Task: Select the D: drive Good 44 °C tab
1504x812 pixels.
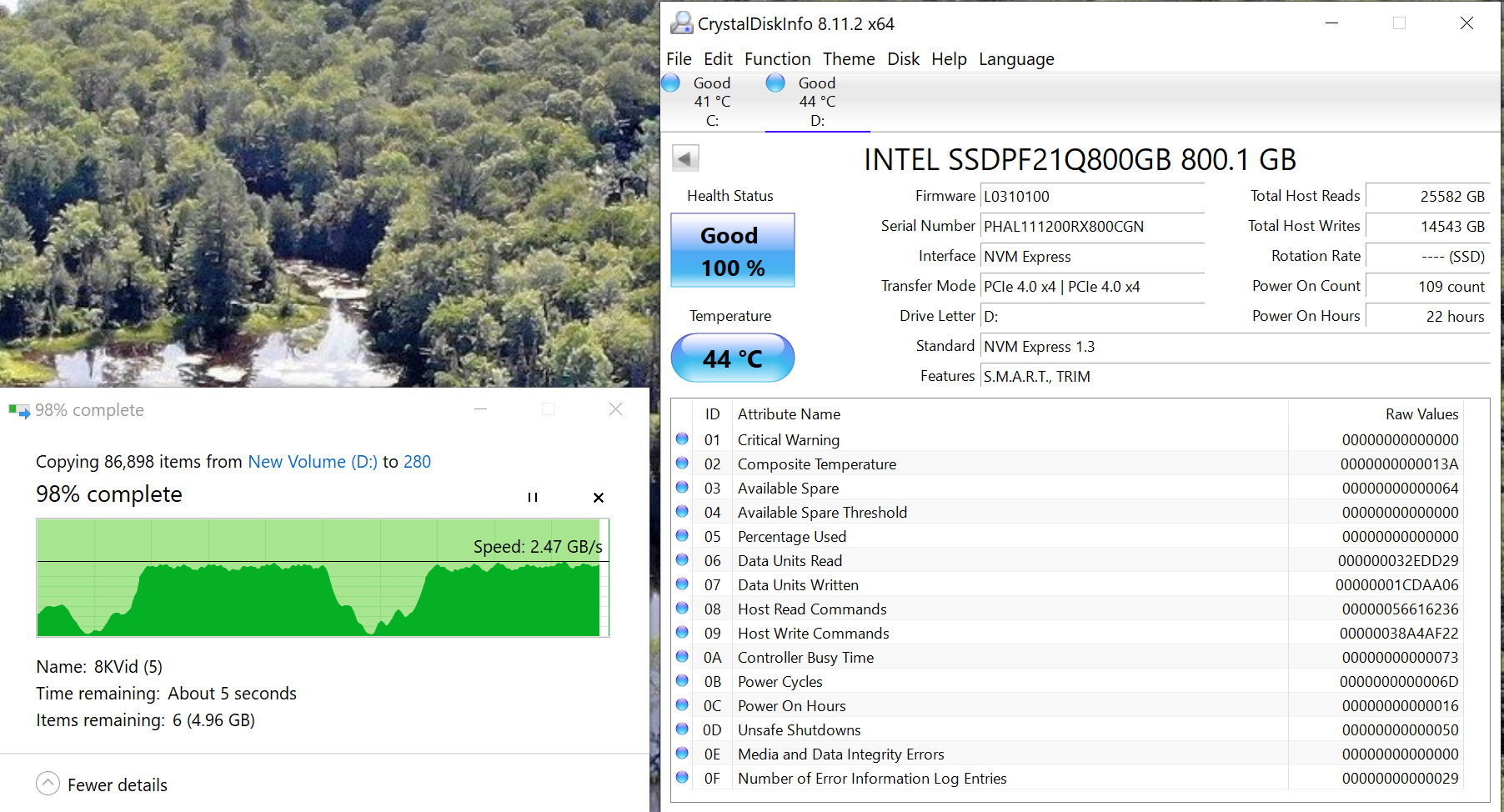Action: [816, 102]
